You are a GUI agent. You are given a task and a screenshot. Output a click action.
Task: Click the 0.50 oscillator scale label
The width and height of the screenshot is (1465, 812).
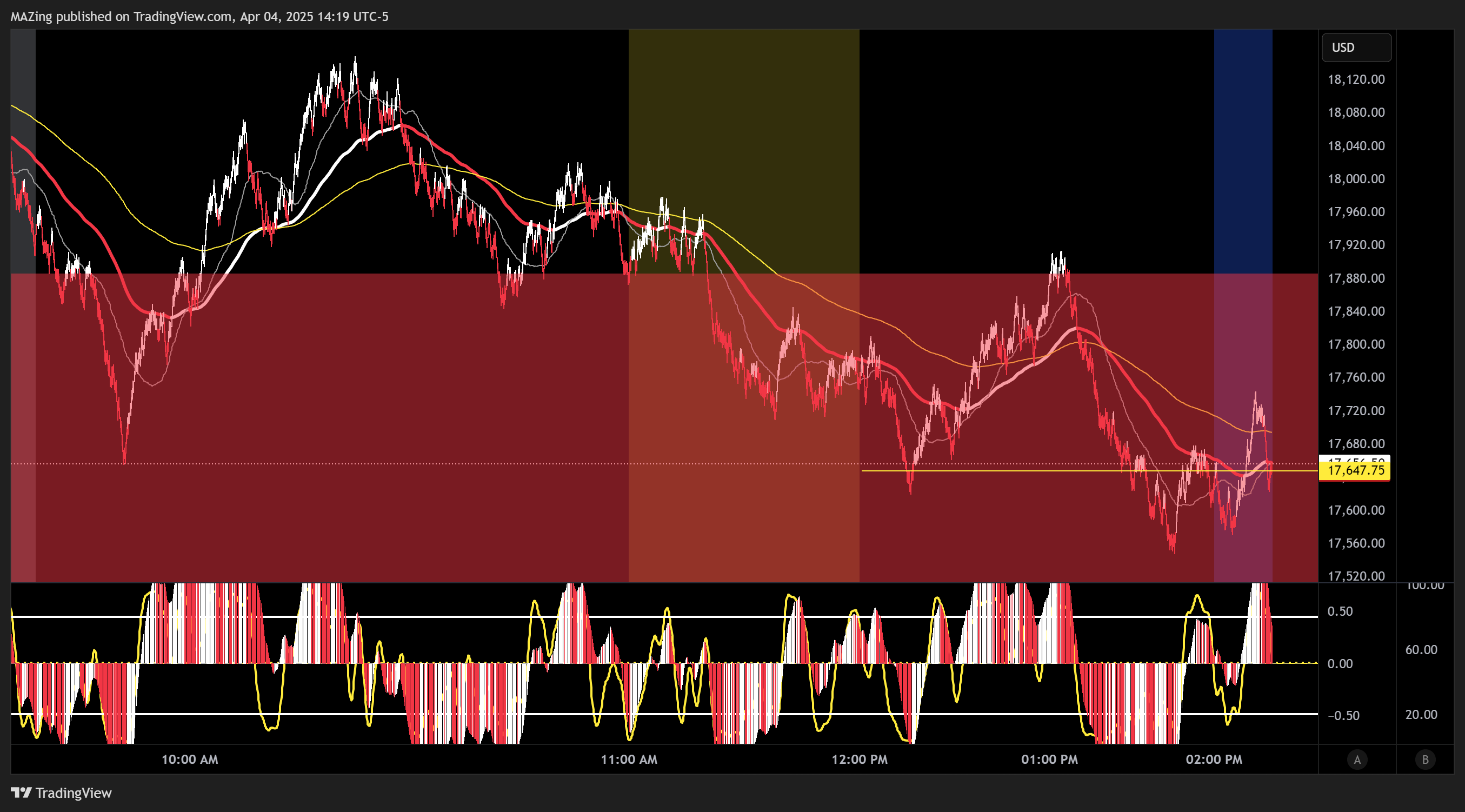pyautogui.click(x=1340, y=611)
